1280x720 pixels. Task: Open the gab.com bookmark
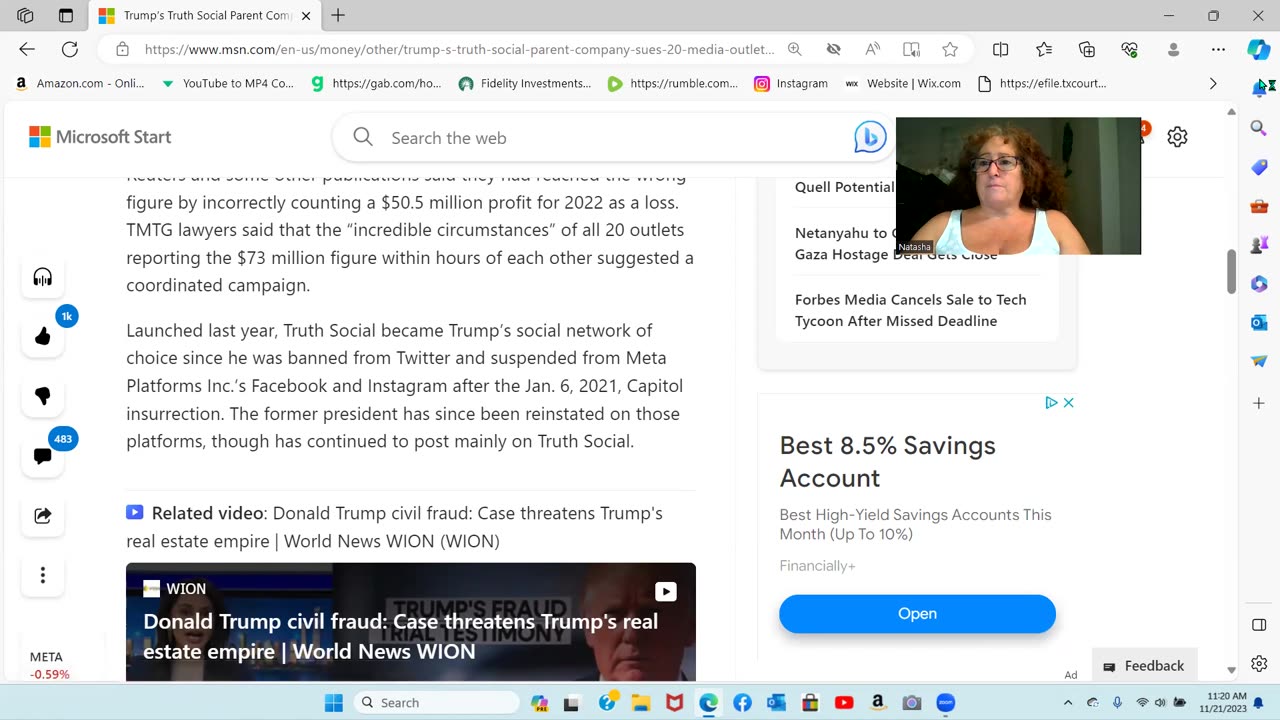[376, 84]
